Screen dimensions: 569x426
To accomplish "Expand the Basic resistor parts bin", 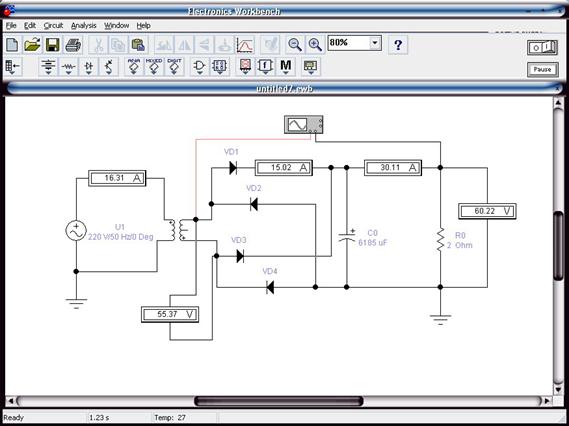I will tap(68, 67).
